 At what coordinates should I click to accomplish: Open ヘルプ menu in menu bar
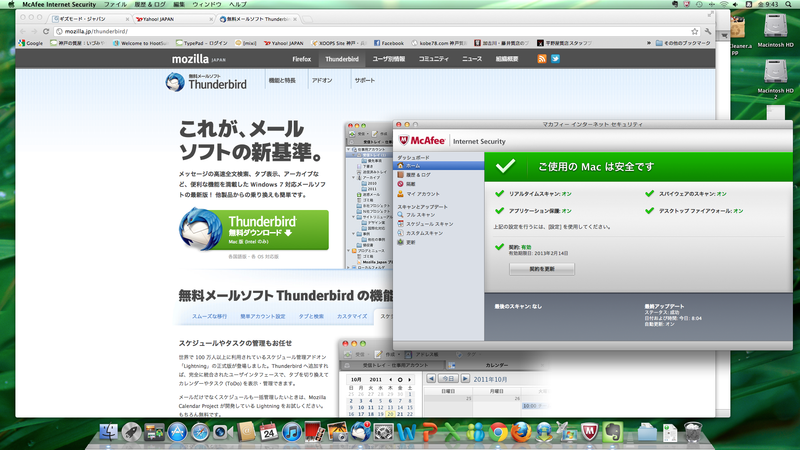(x=238, y=4)
